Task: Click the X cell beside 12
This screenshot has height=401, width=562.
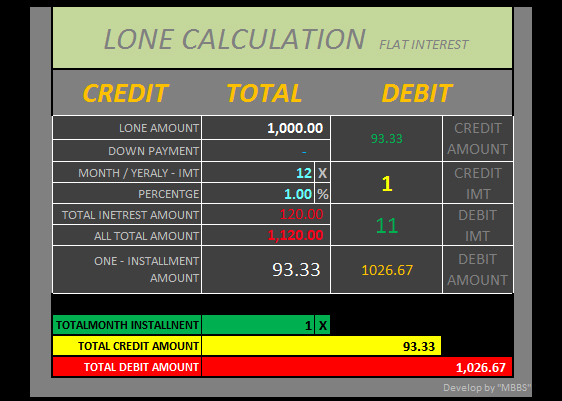Action: [323, 173]
